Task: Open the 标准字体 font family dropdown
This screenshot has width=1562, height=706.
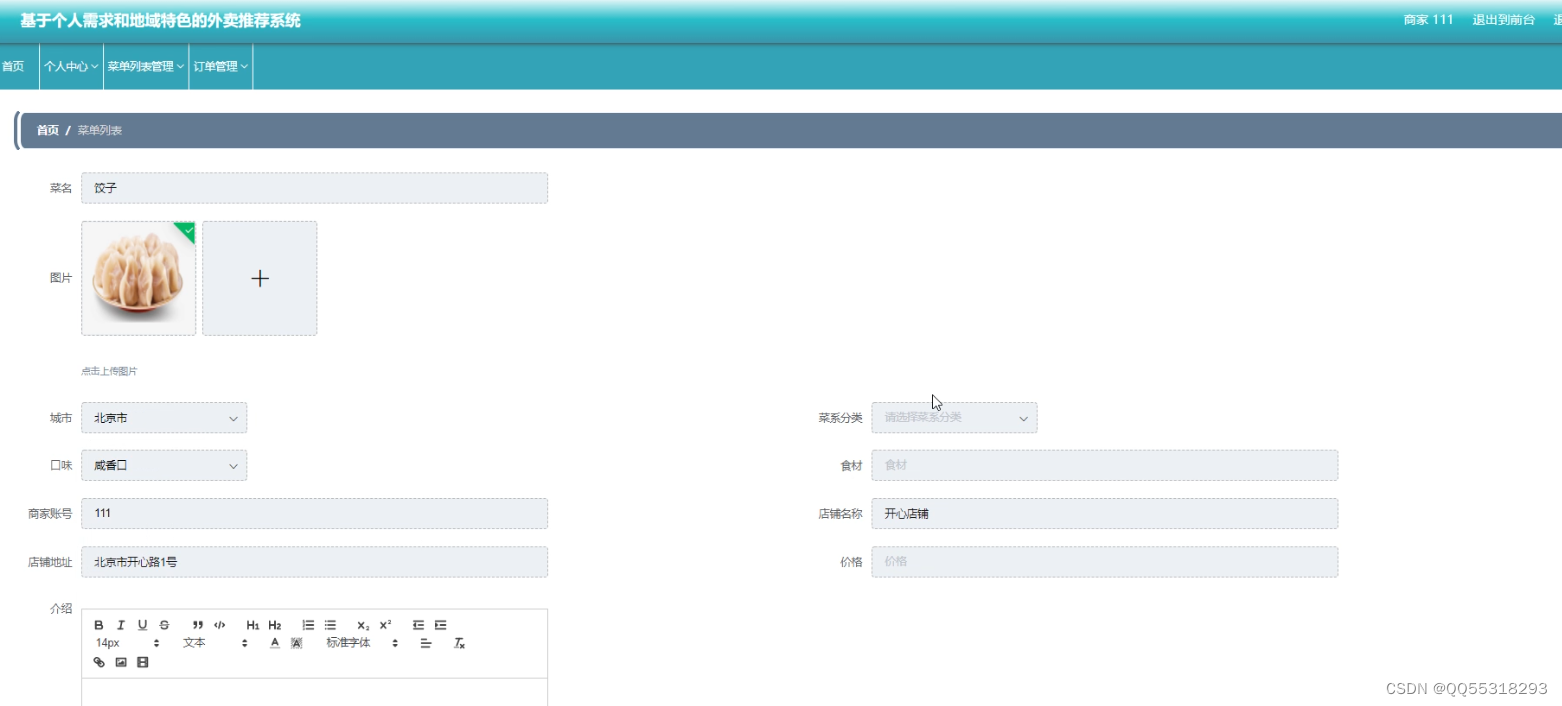Action: pos(362,643)
